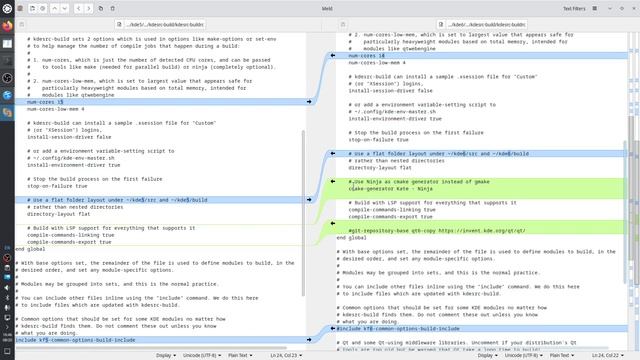This screenshot has width=640, height=360.
Task: Click the Bluetooth icon in system tray
Action: coord(7,298)
